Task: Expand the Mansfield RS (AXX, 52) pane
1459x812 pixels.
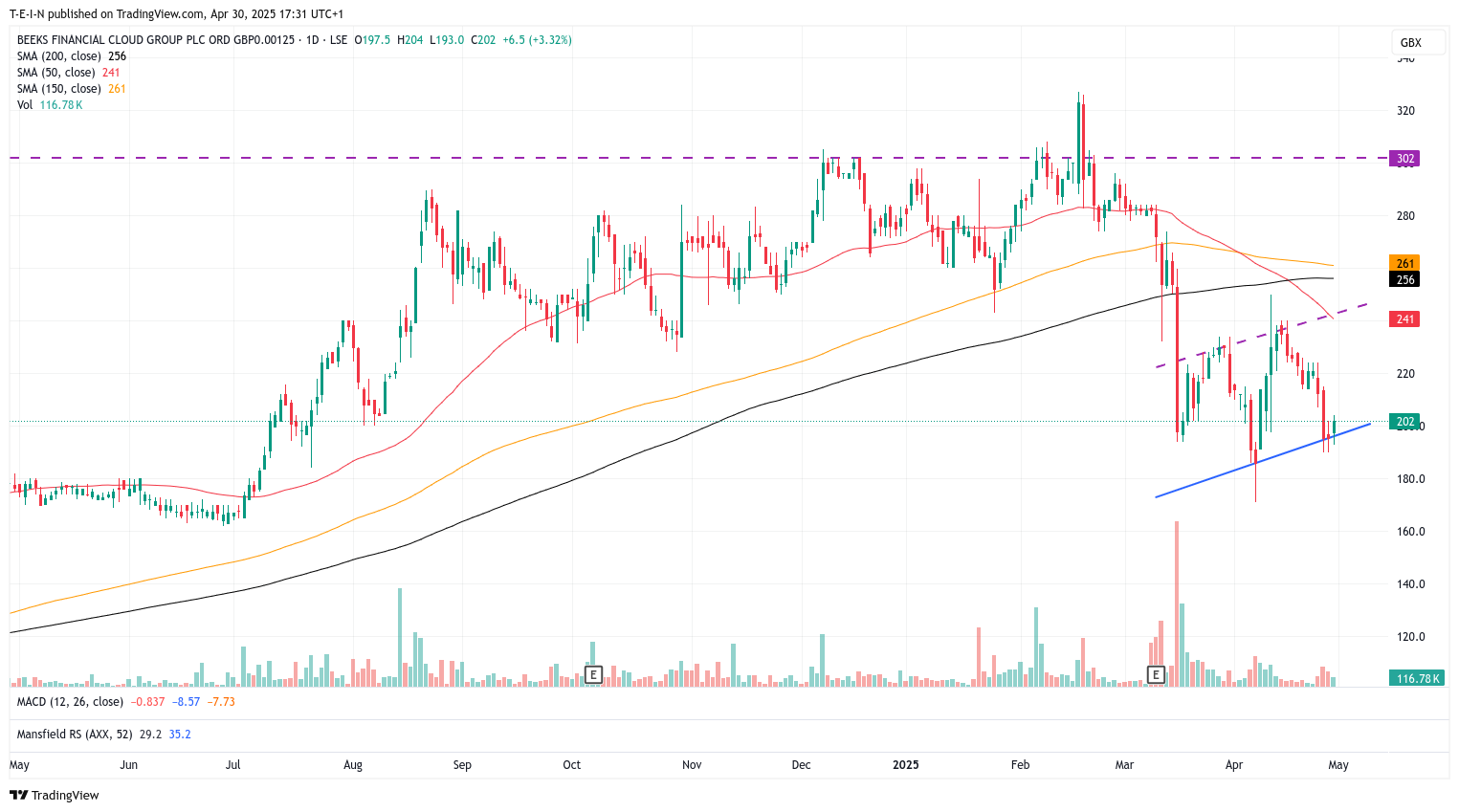Action: [x=76, y=735]
